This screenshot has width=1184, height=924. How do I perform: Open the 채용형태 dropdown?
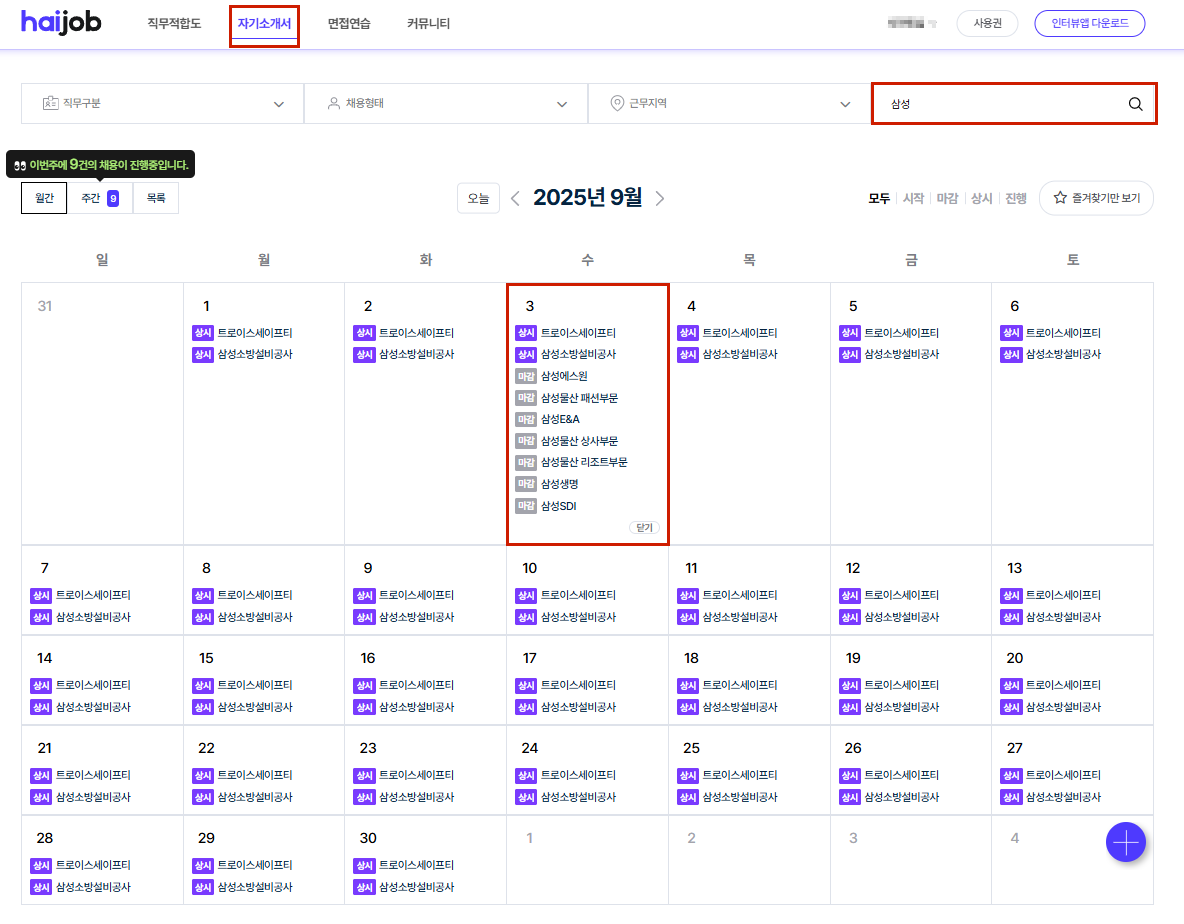[446, 104]
